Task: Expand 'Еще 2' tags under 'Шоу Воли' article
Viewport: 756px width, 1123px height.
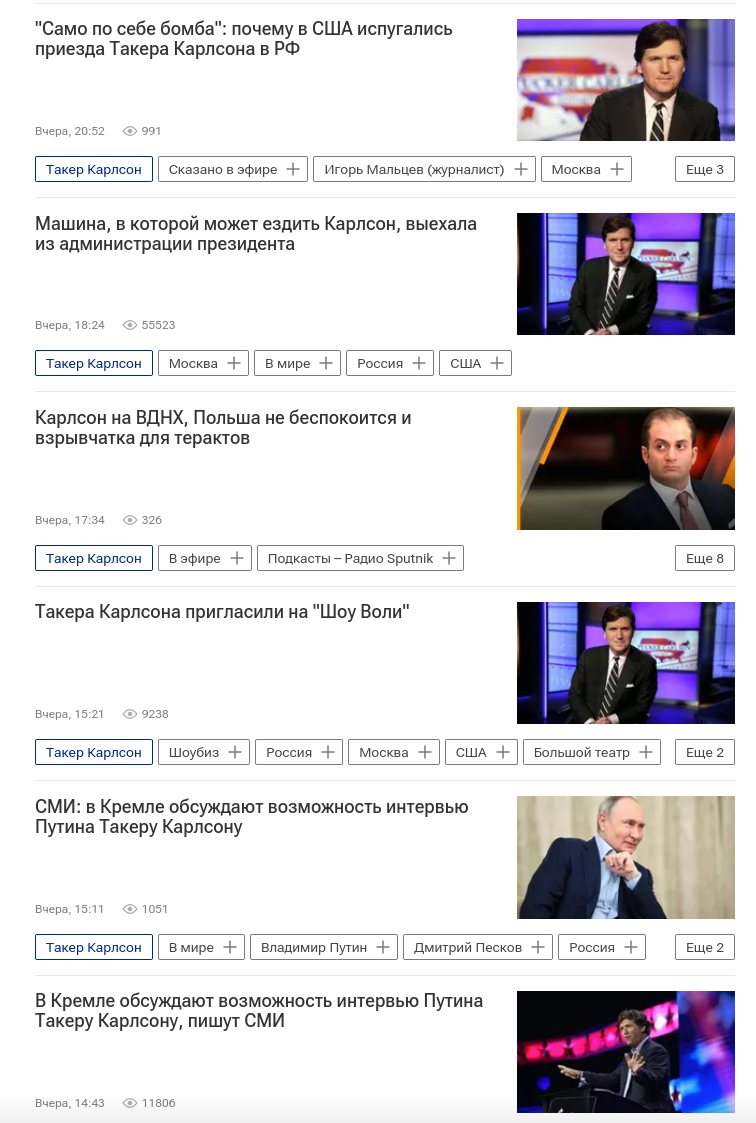Action: (x=704, y=753)
